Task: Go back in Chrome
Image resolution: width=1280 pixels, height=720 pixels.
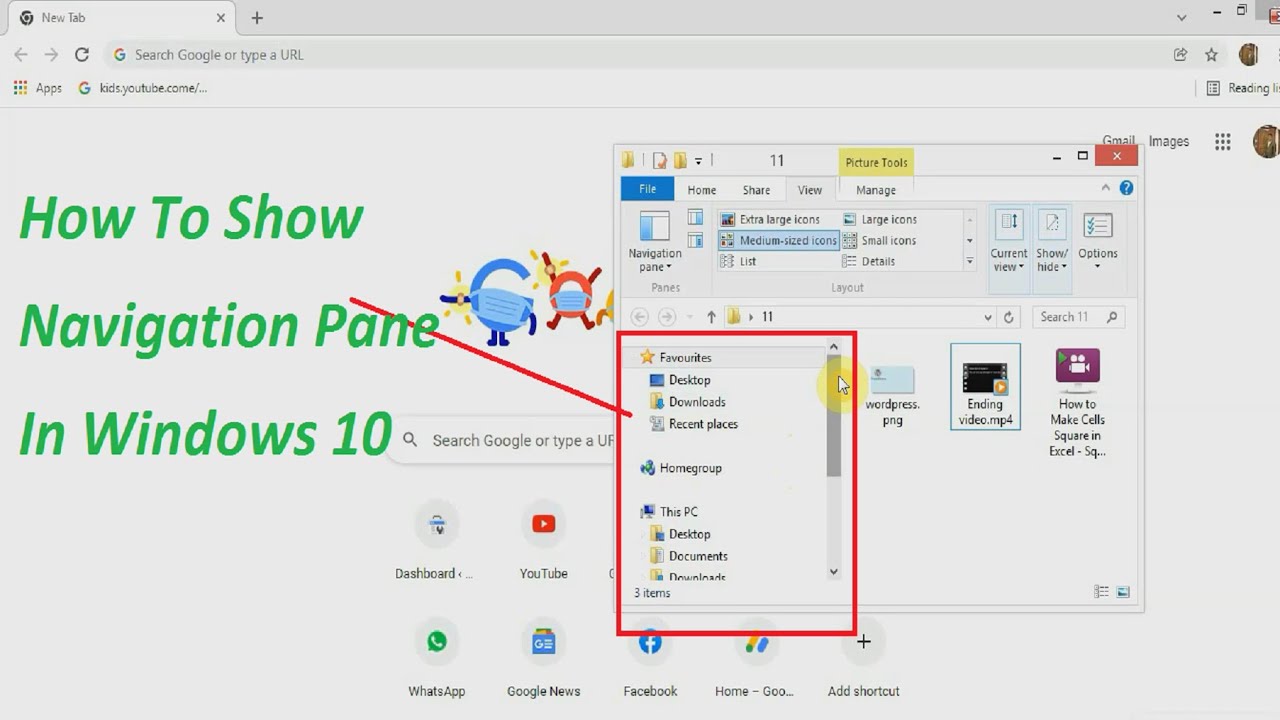Action: point(21,55)
